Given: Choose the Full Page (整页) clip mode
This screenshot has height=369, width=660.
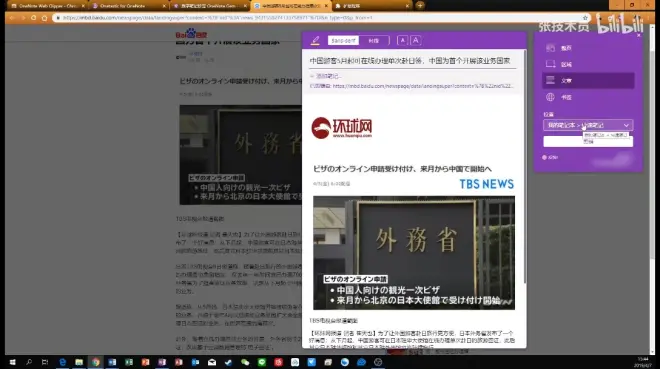Looking at the screenshot, I should point(588,48).
